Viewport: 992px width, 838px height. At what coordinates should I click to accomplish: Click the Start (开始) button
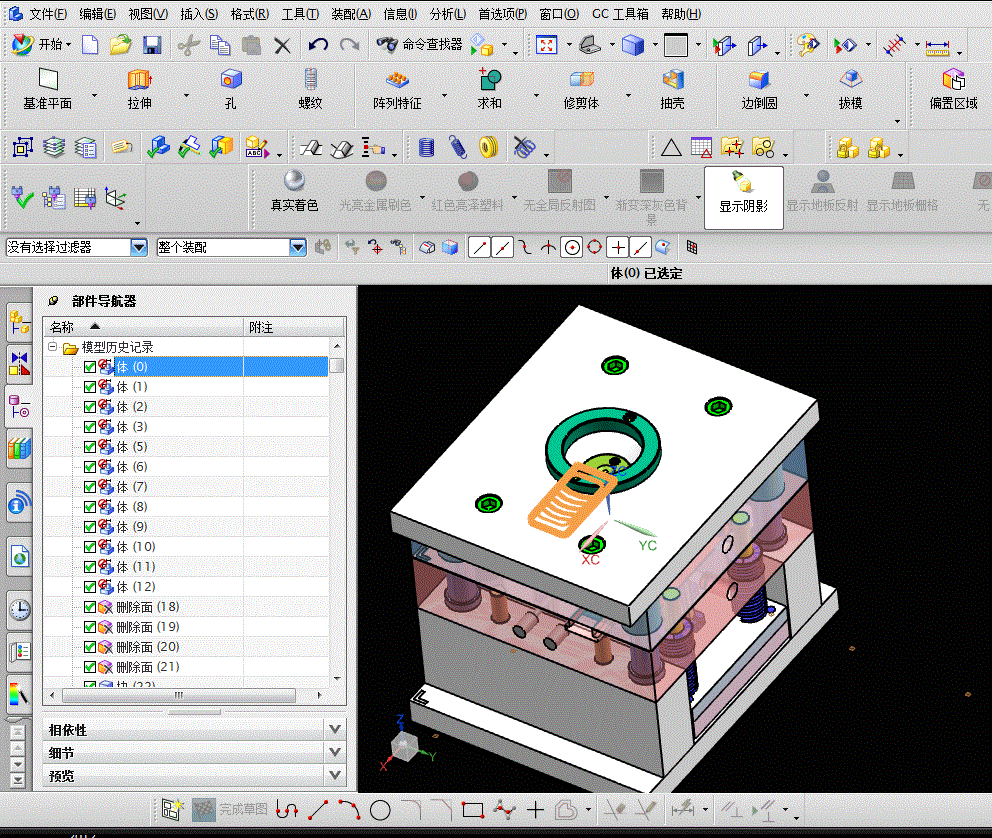click(x=40, y=45)
